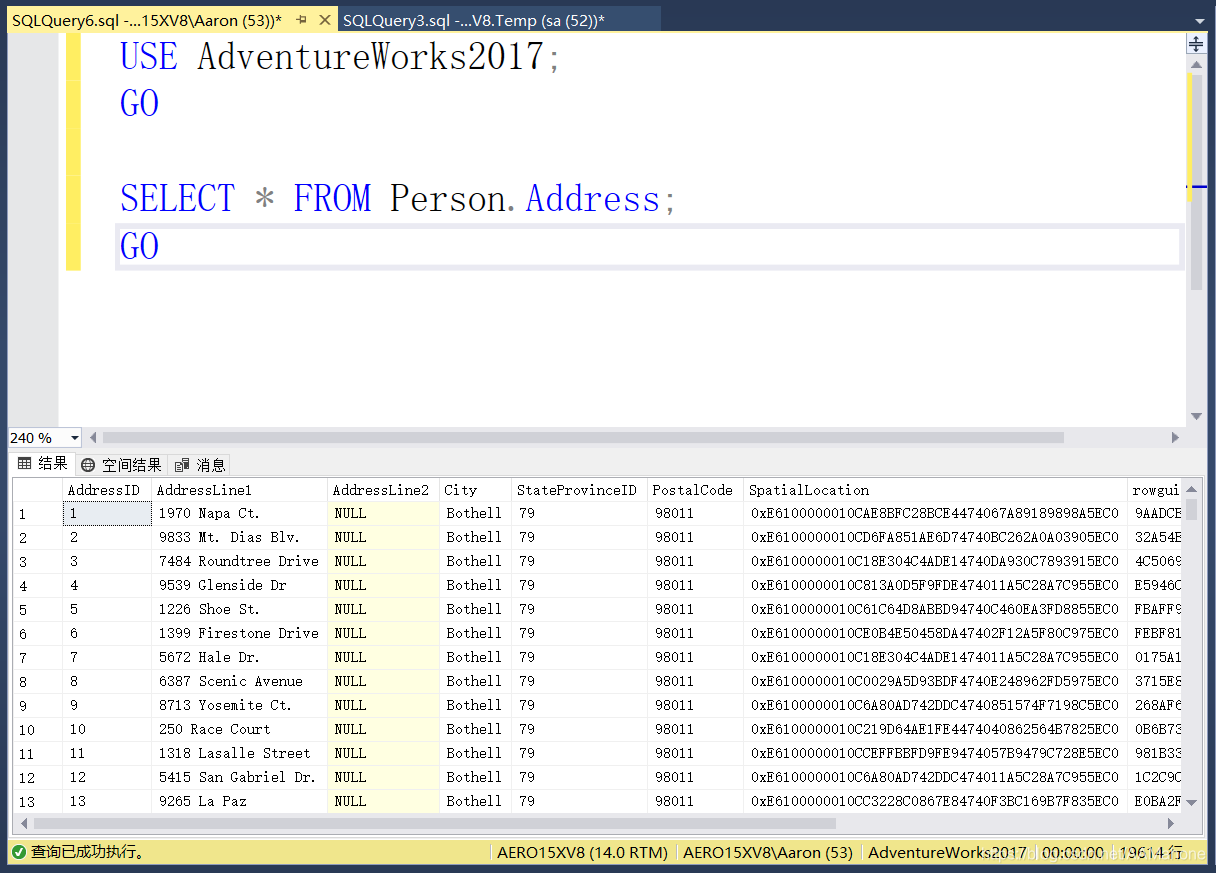This screenshot has width=1216, height=873.
Task: Click the last GO line in the editor
Action: pos(139,247)
